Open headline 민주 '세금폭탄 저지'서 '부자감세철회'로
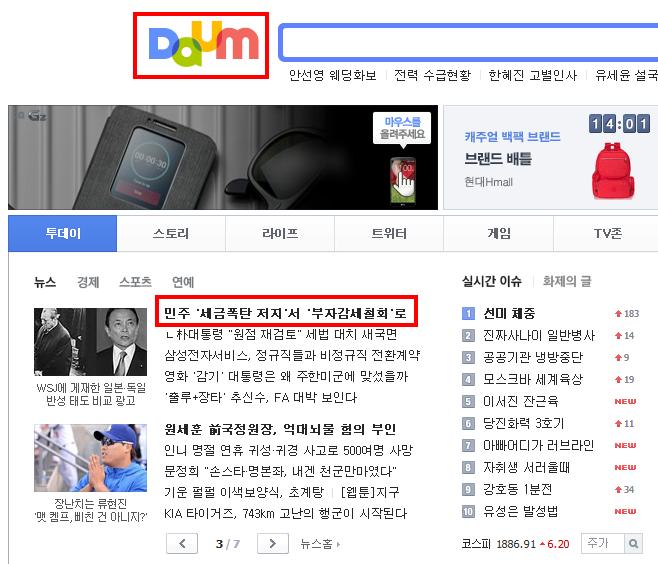Screen dimensions: 658x564 click(x=285, y=313)
